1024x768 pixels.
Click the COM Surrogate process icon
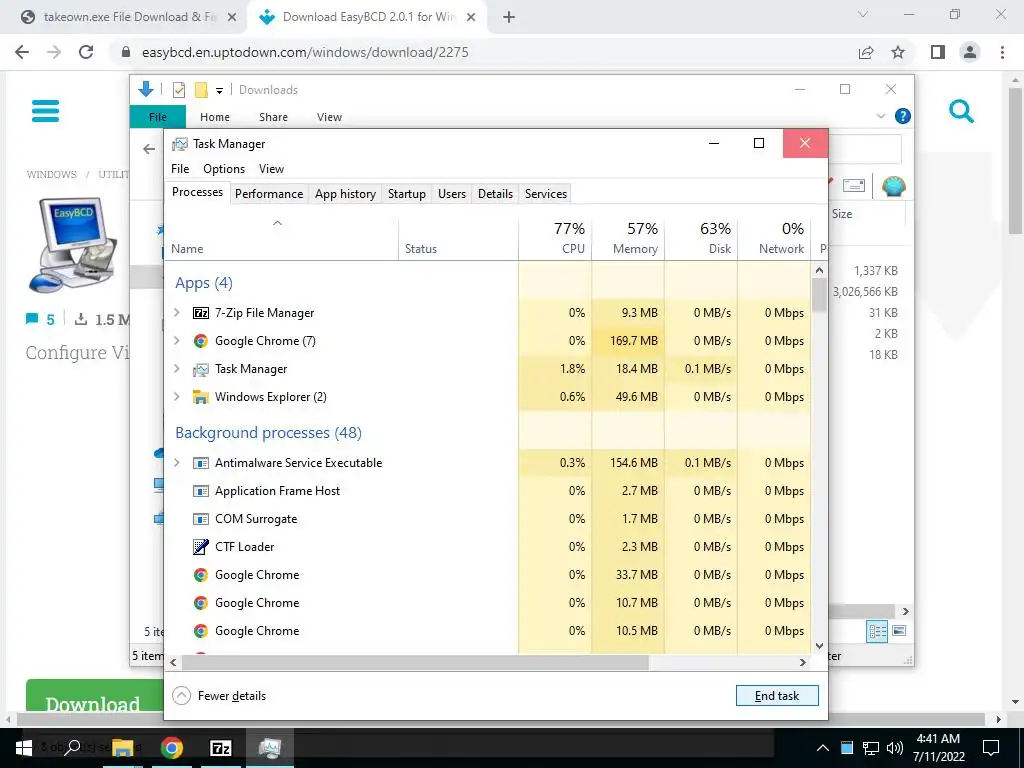click(200, 519)
